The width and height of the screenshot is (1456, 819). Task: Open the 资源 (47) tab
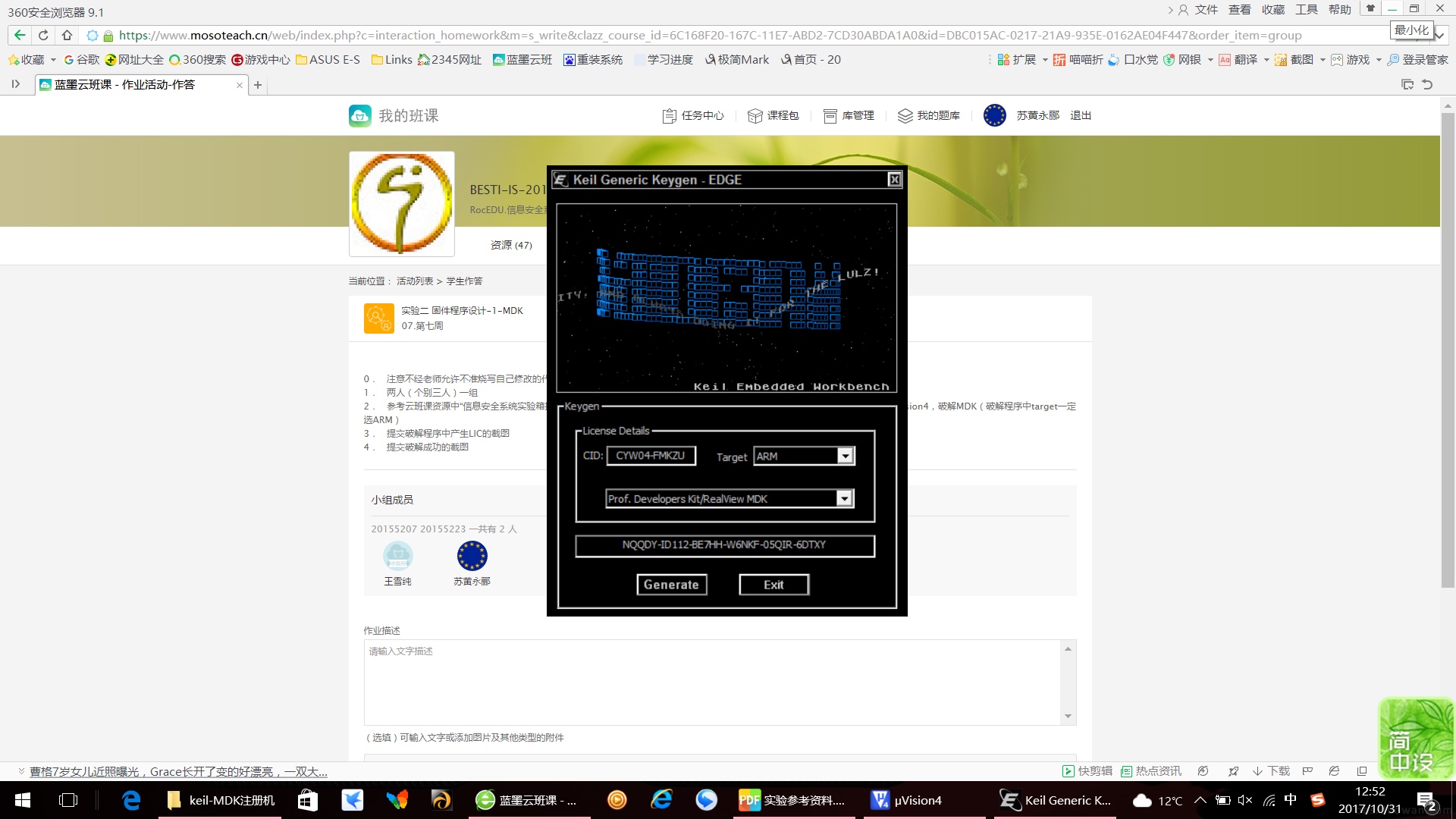coord(511,245)
